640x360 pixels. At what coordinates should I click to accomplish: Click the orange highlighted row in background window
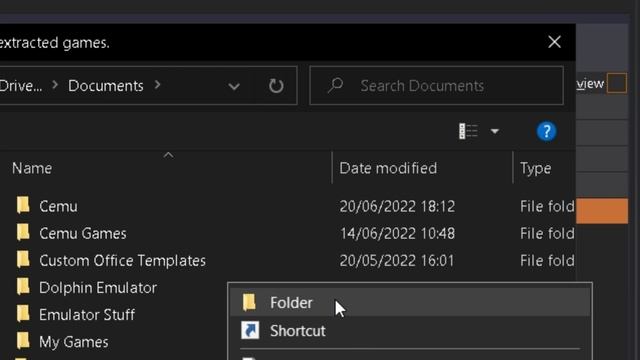coord(602,211)
